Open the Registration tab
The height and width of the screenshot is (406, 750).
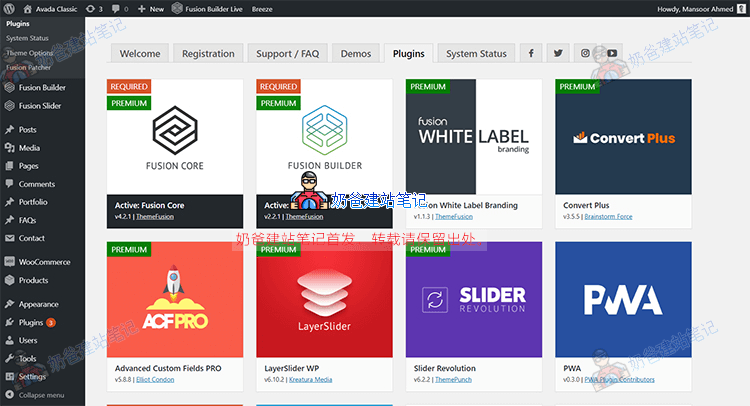click(x=208, y=53)
